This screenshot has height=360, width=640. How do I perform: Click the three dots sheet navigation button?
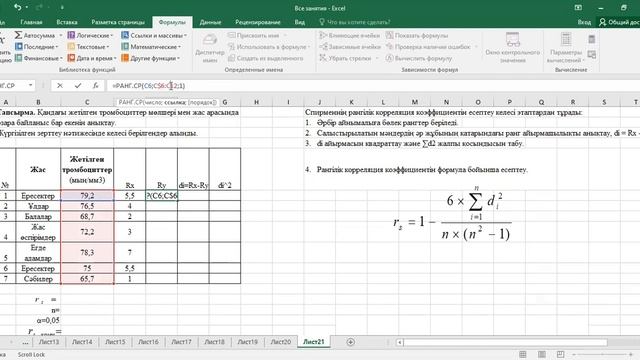[x=25, y=342]
